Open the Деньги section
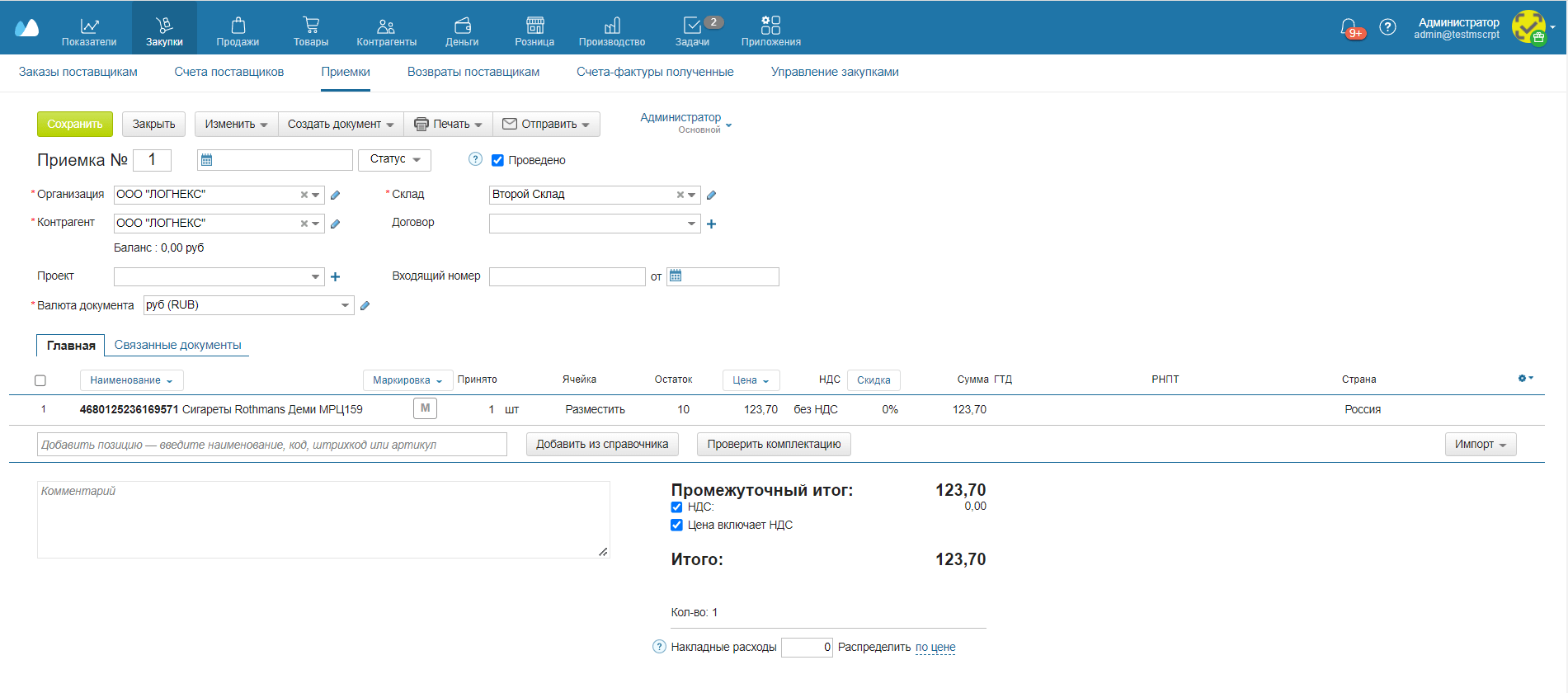The height and width of the screenshot is (693, 1568). click(x=462, y=32)
